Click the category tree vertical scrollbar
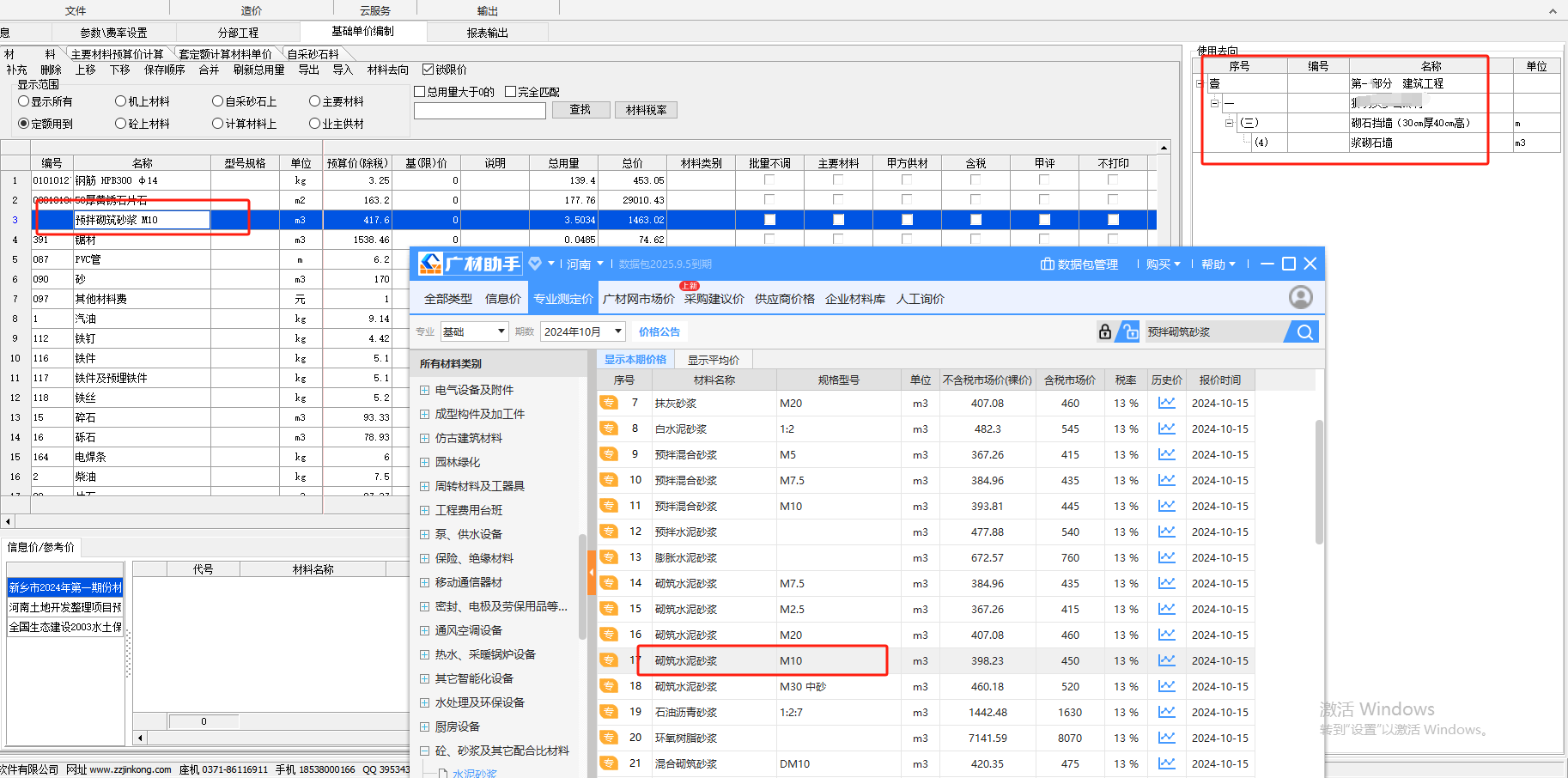 coord(582,587)
